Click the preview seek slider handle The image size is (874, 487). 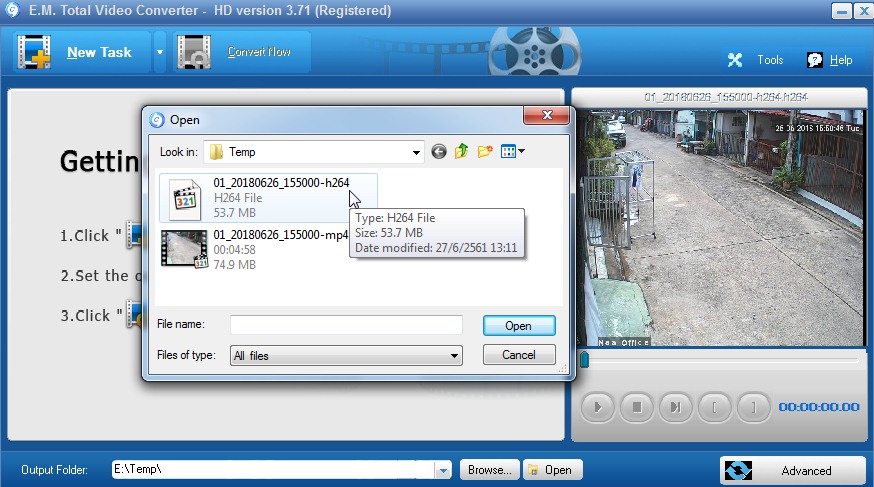pos(584,359)
